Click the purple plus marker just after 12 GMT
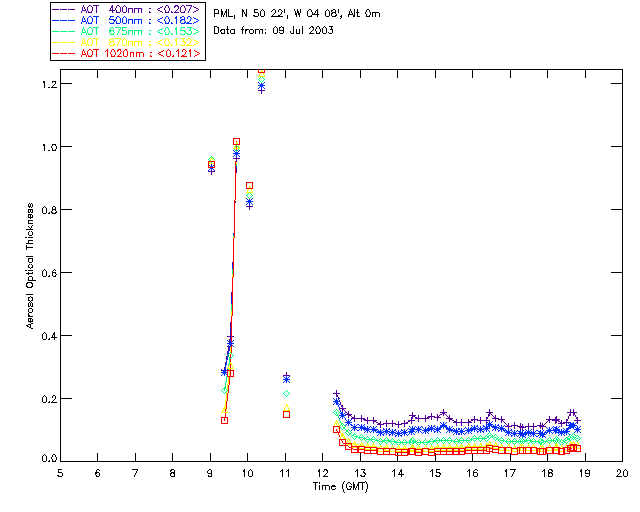Viewport: 640px width, 512px height. [x=336, y=394]
